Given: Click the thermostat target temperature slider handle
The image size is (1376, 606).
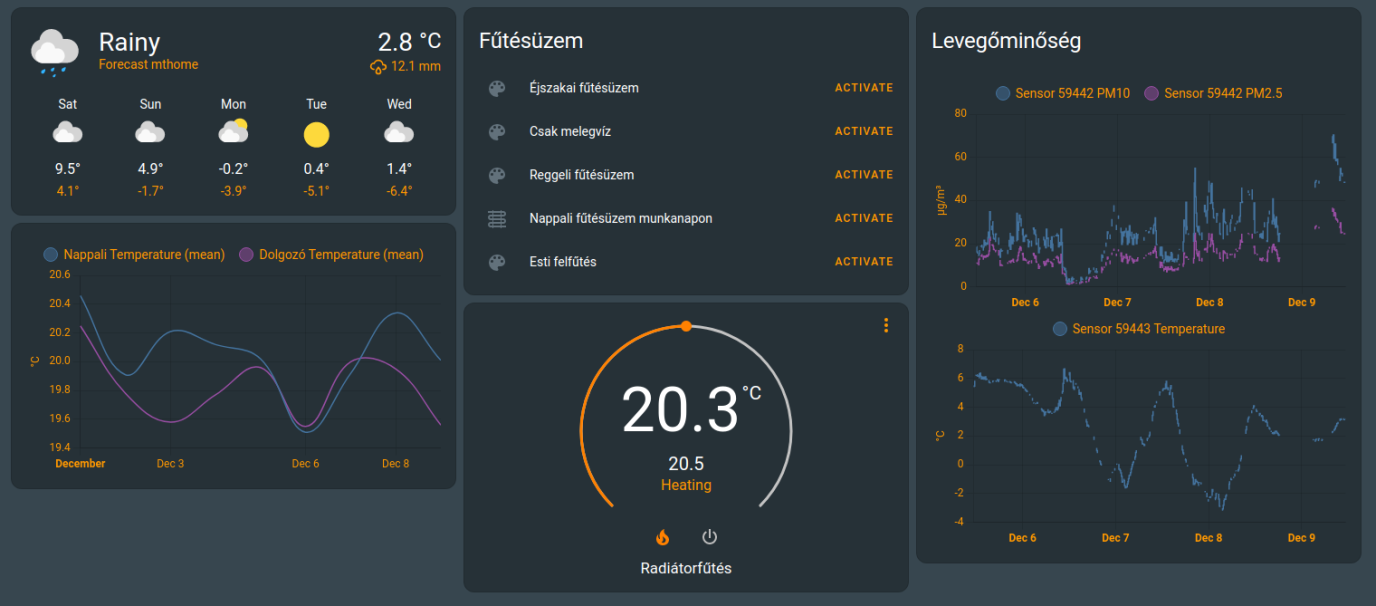Looking at the screenshot, I should pyautogui.click(x=686, y=326).
